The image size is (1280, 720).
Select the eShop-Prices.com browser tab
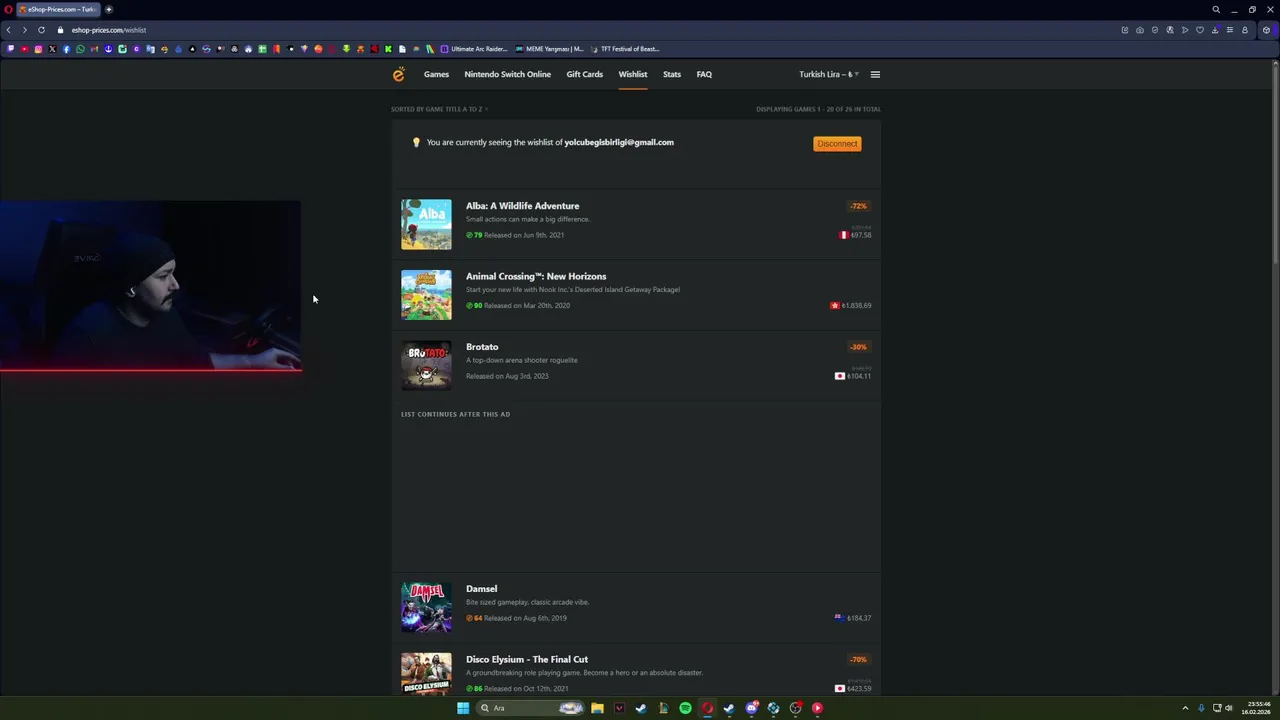(x=58, y=9)
